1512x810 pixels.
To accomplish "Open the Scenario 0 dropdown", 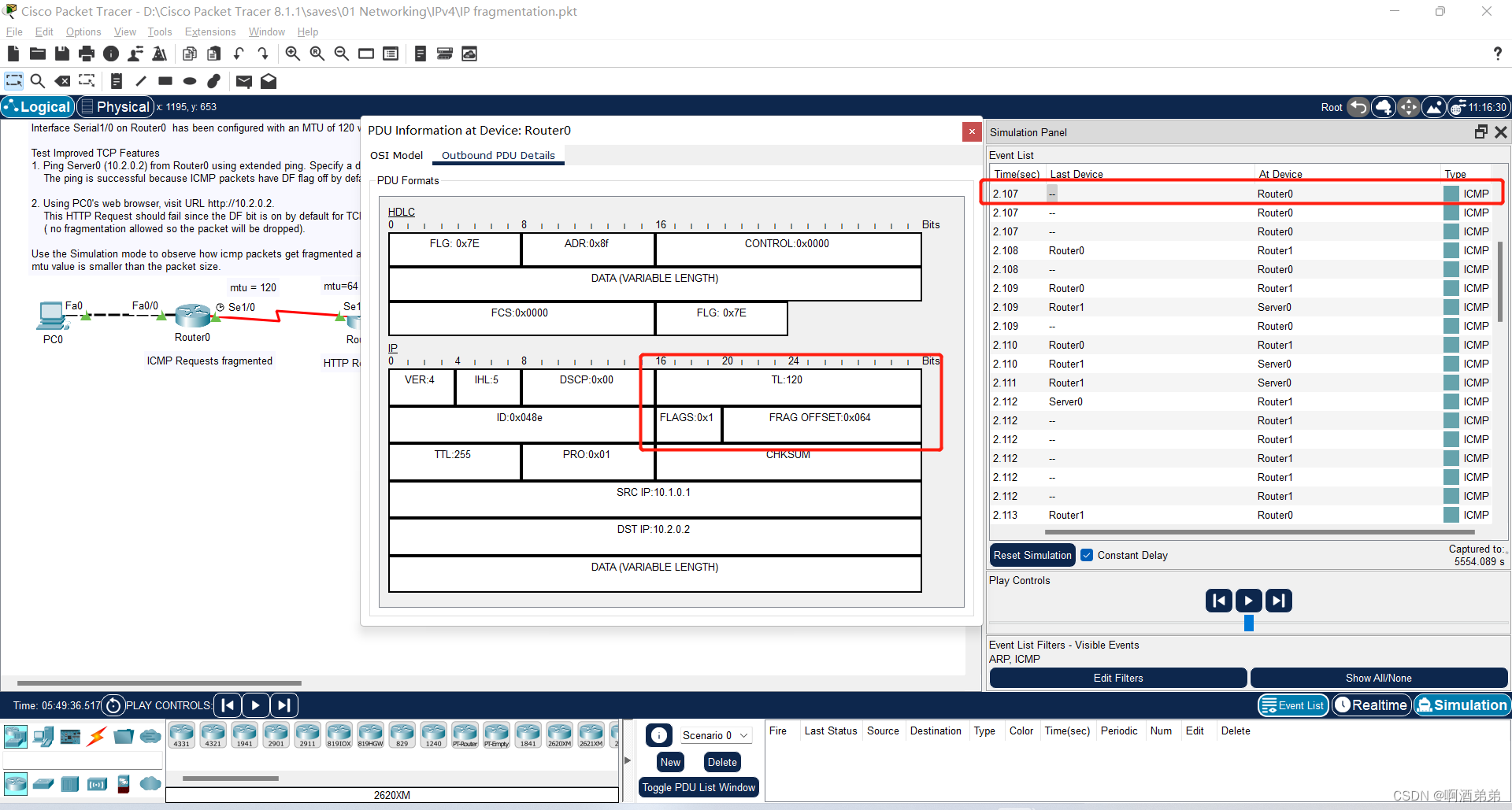I will [x=715, y=735].
